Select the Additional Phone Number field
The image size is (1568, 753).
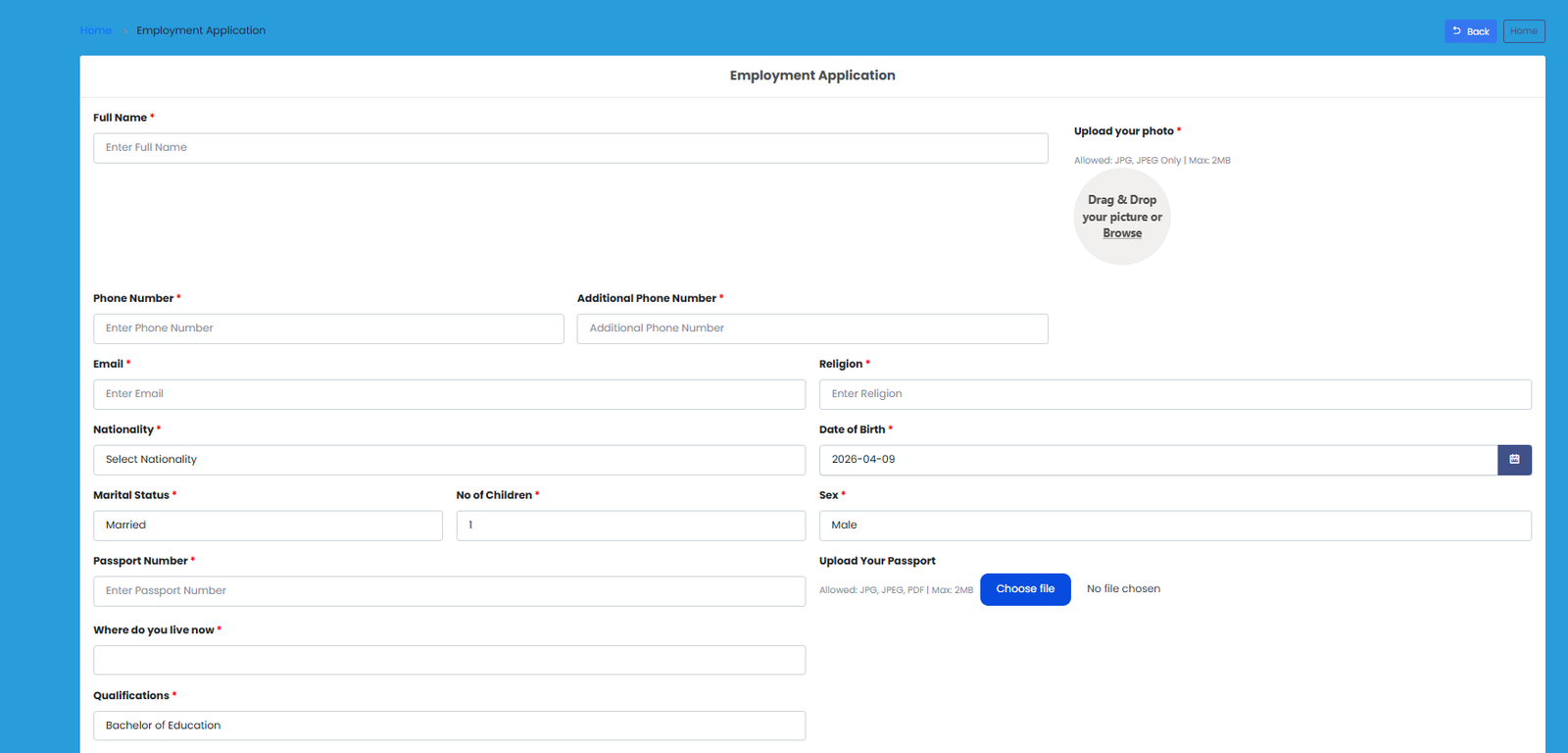click(x=811, y=328)
